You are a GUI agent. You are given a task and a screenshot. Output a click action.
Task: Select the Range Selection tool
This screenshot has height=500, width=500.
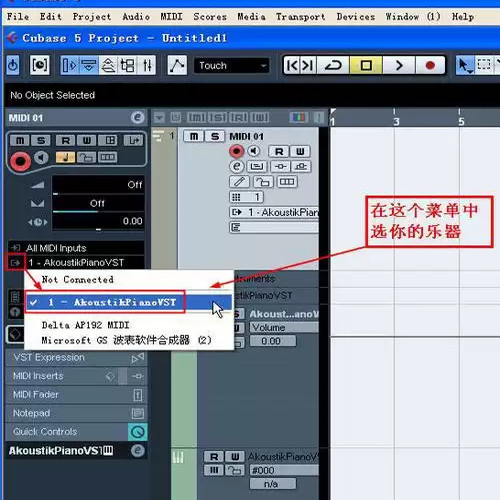coord(484,65)
